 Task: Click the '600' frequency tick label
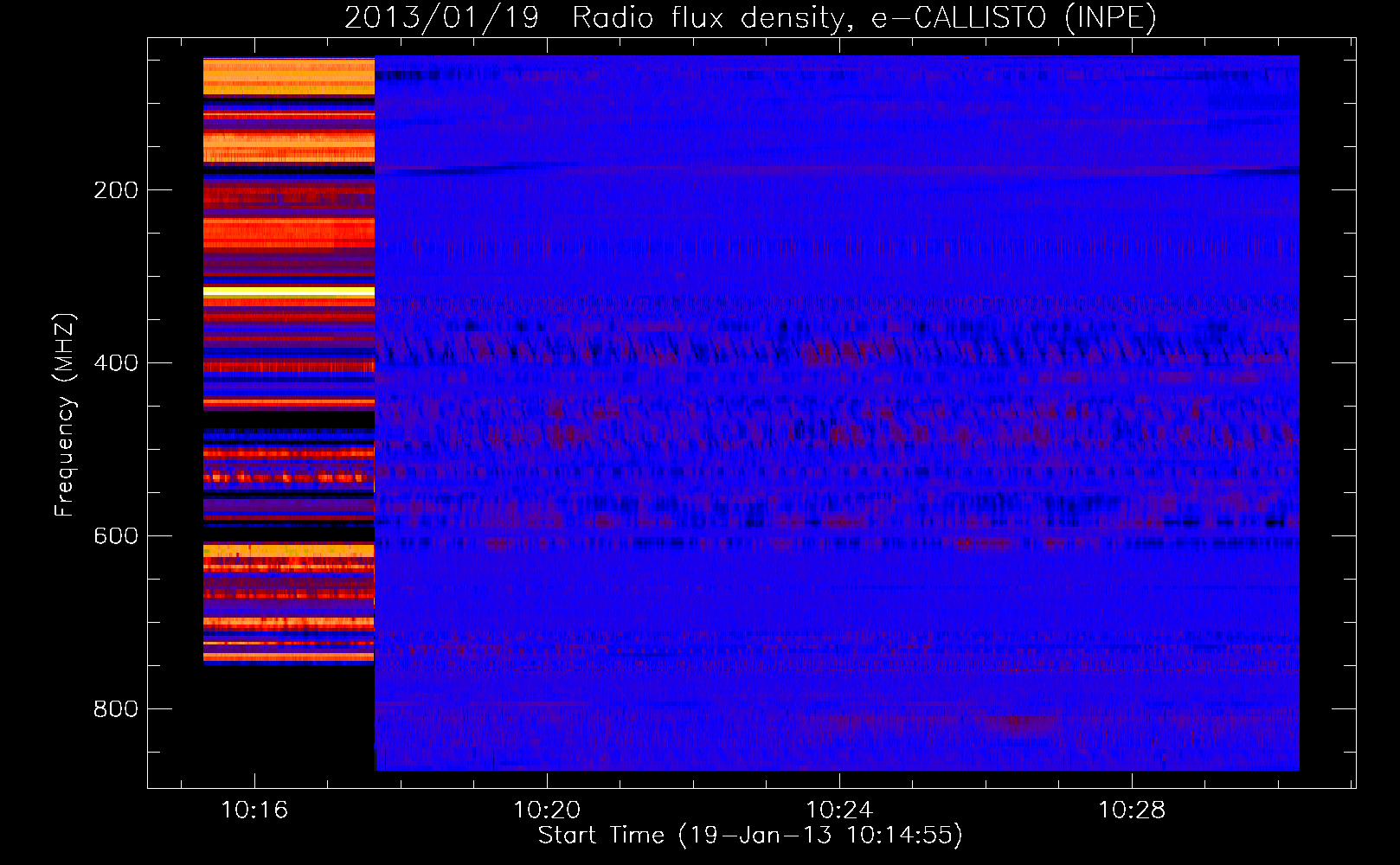(x=116, y=536)
